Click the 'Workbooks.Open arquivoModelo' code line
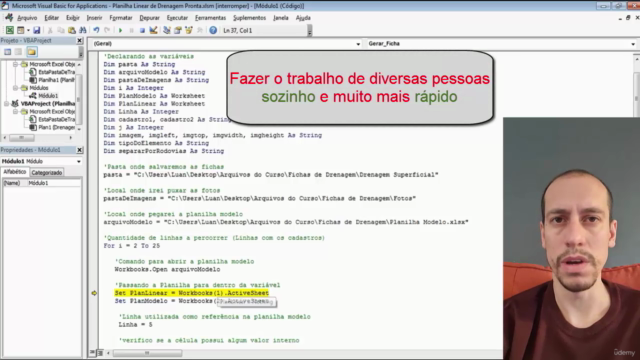640x360 pixels. tap(167, 269)
